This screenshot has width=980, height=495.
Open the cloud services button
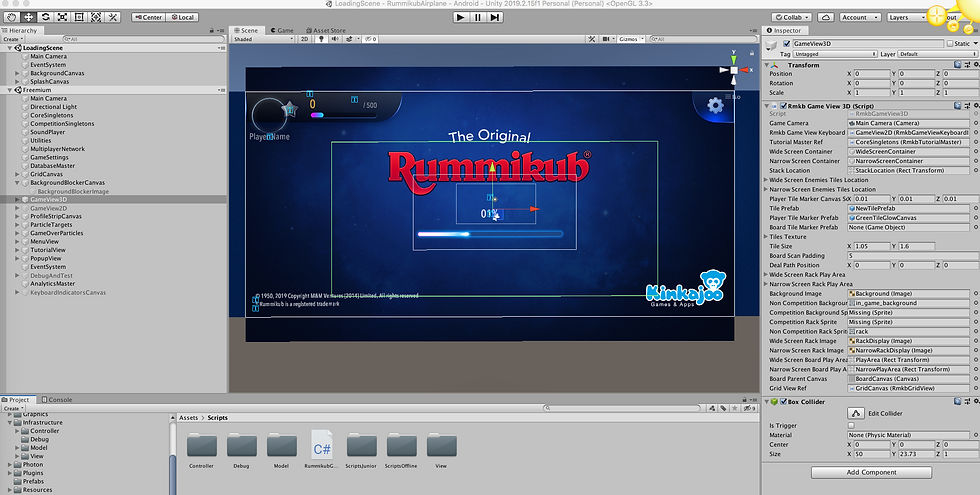coord(826,17)
